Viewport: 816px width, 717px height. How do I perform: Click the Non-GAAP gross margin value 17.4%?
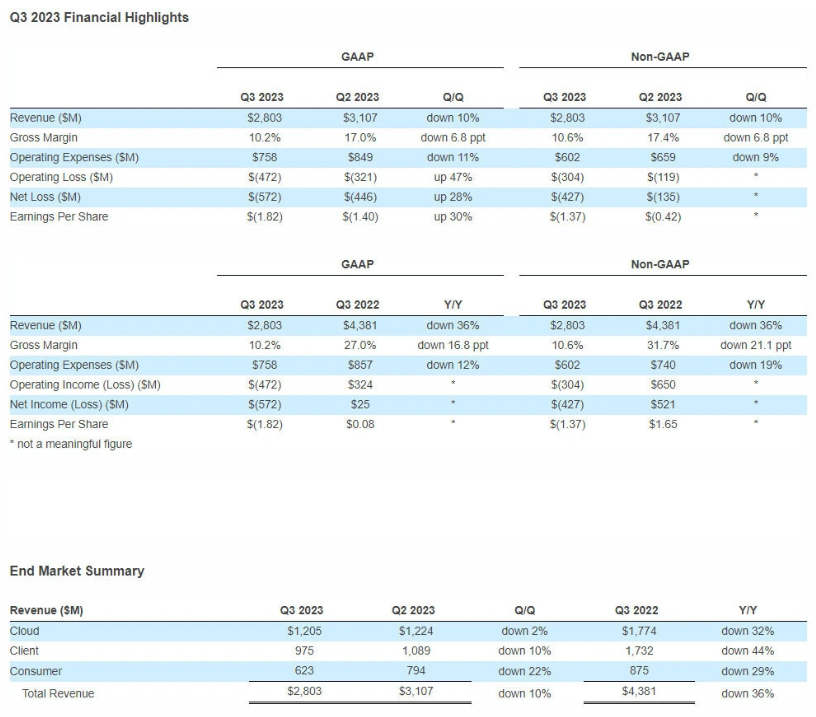pos(662,137)
